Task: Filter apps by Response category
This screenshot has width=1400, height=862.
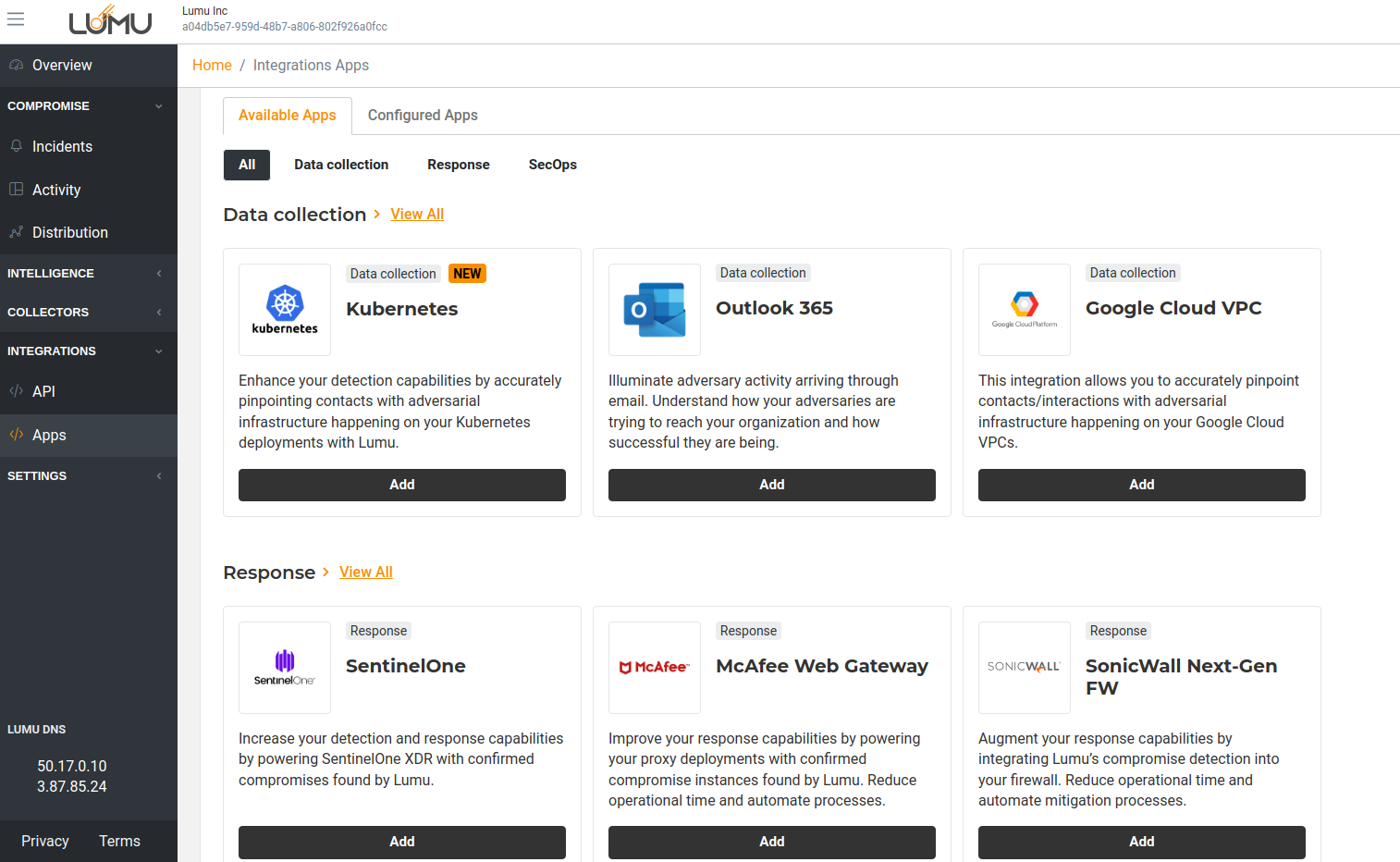Action: point(458,165)
